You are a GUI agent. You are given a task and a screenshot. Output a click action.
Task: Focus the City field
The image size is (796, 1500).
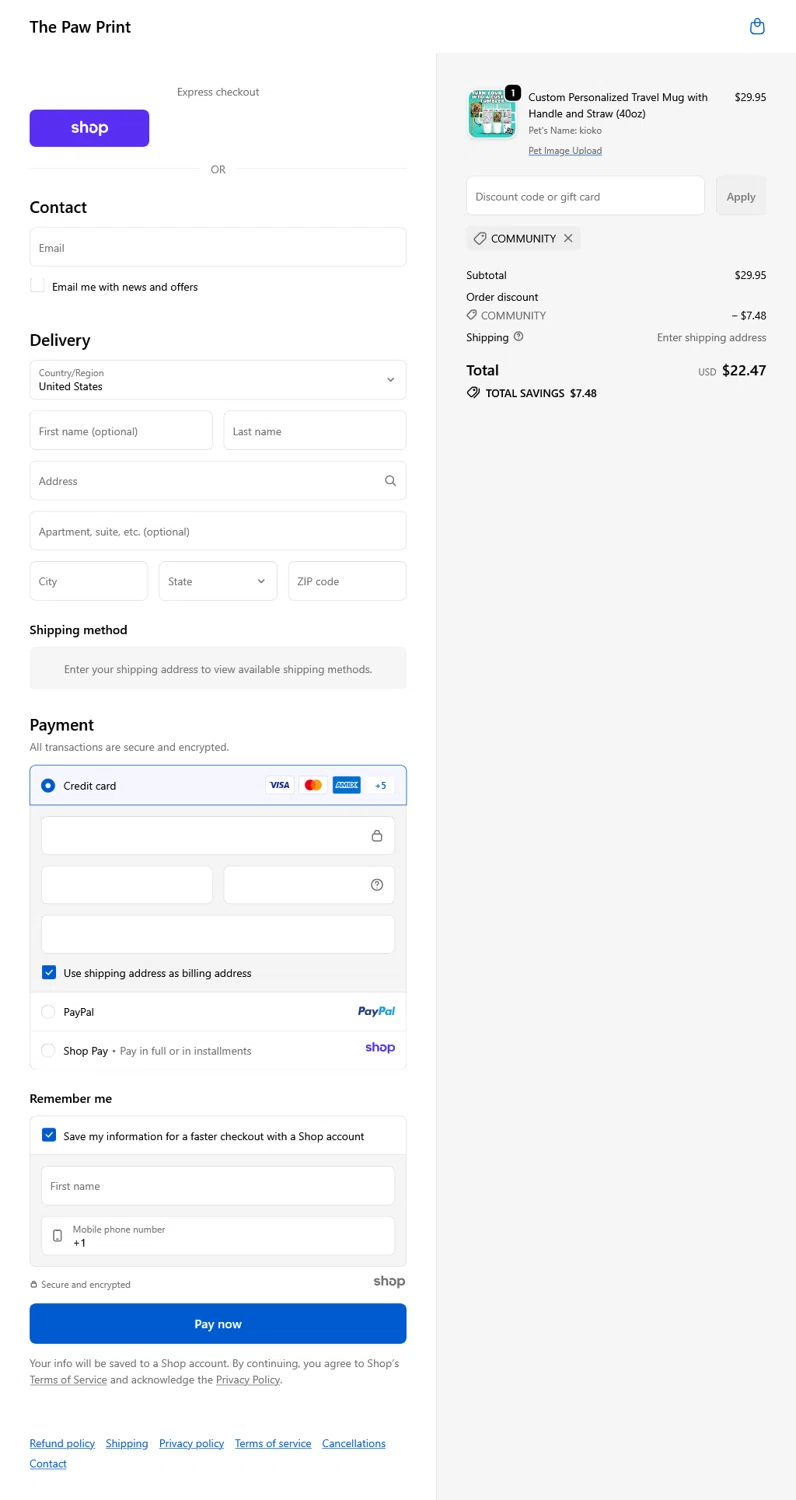point(89,581)
